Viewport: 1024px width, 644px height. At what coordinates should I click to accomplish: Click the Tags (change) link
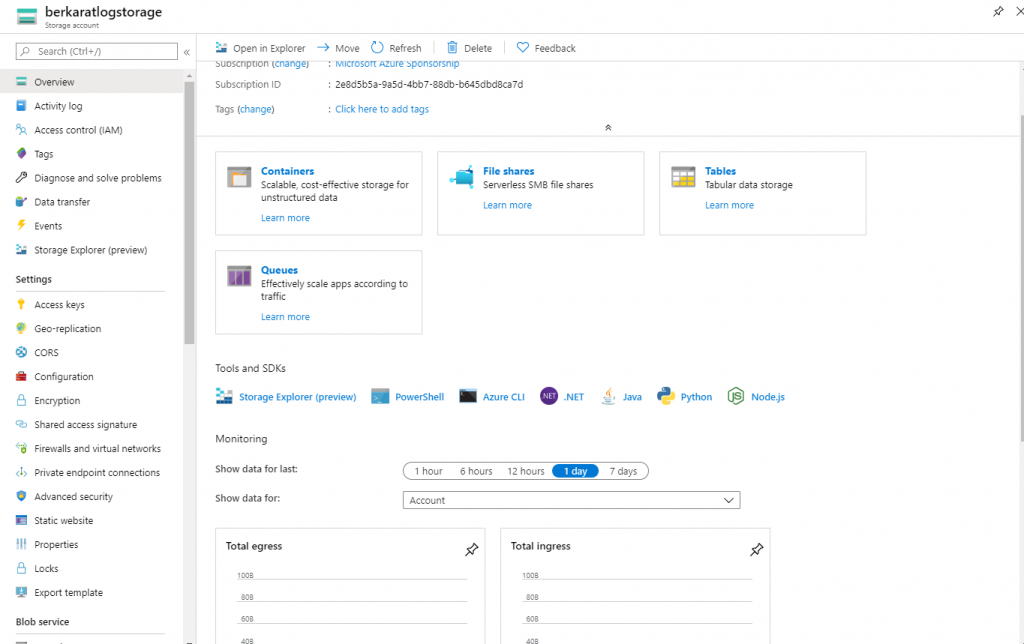click(x=256, y=109)
